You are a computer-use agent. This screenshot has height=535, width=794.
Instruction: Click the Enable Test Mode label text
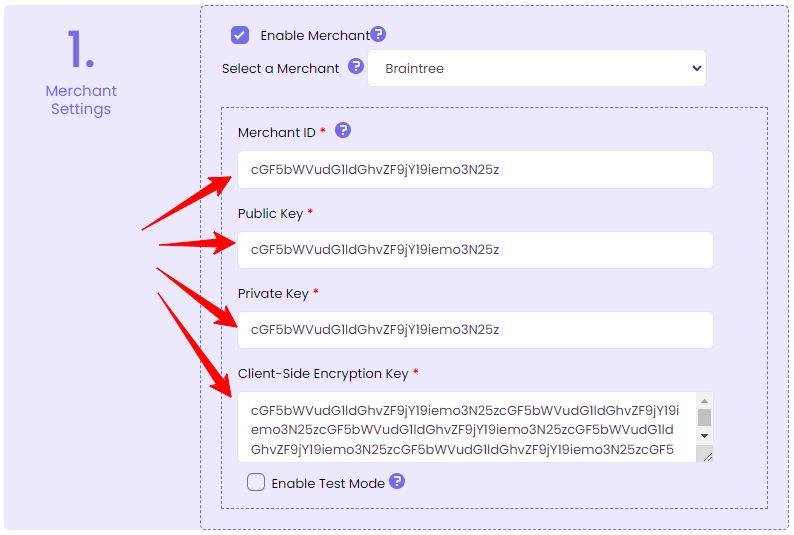point(328,483)
